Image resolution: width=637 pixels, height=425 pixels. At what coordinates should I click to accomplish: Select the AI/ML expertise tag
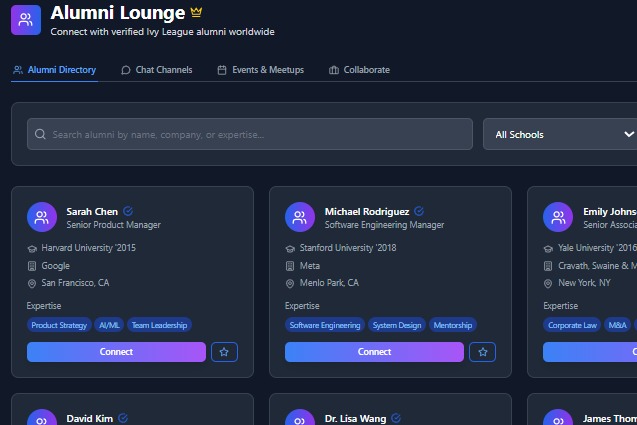(109, 325)
